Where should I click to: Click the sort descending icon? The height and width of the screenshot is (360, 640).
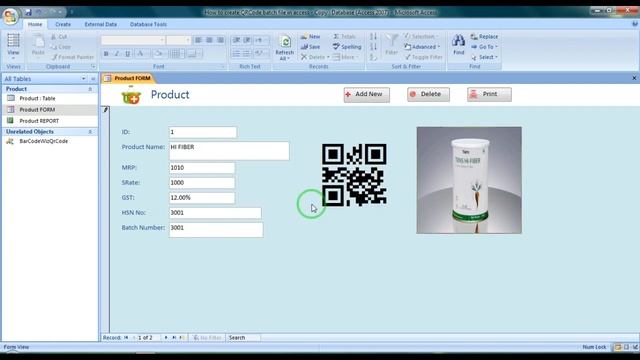pyautogui.click(x=373, y=47)
